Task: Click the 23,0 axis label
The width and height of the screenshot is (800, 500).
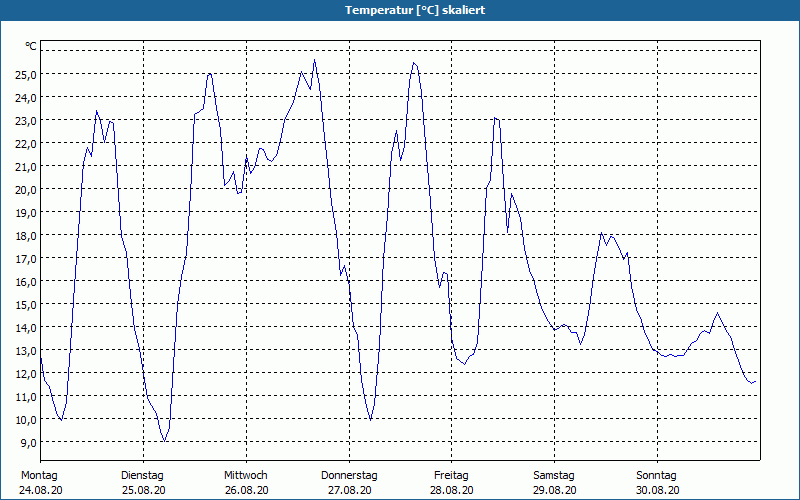Action: click(25, 120)
